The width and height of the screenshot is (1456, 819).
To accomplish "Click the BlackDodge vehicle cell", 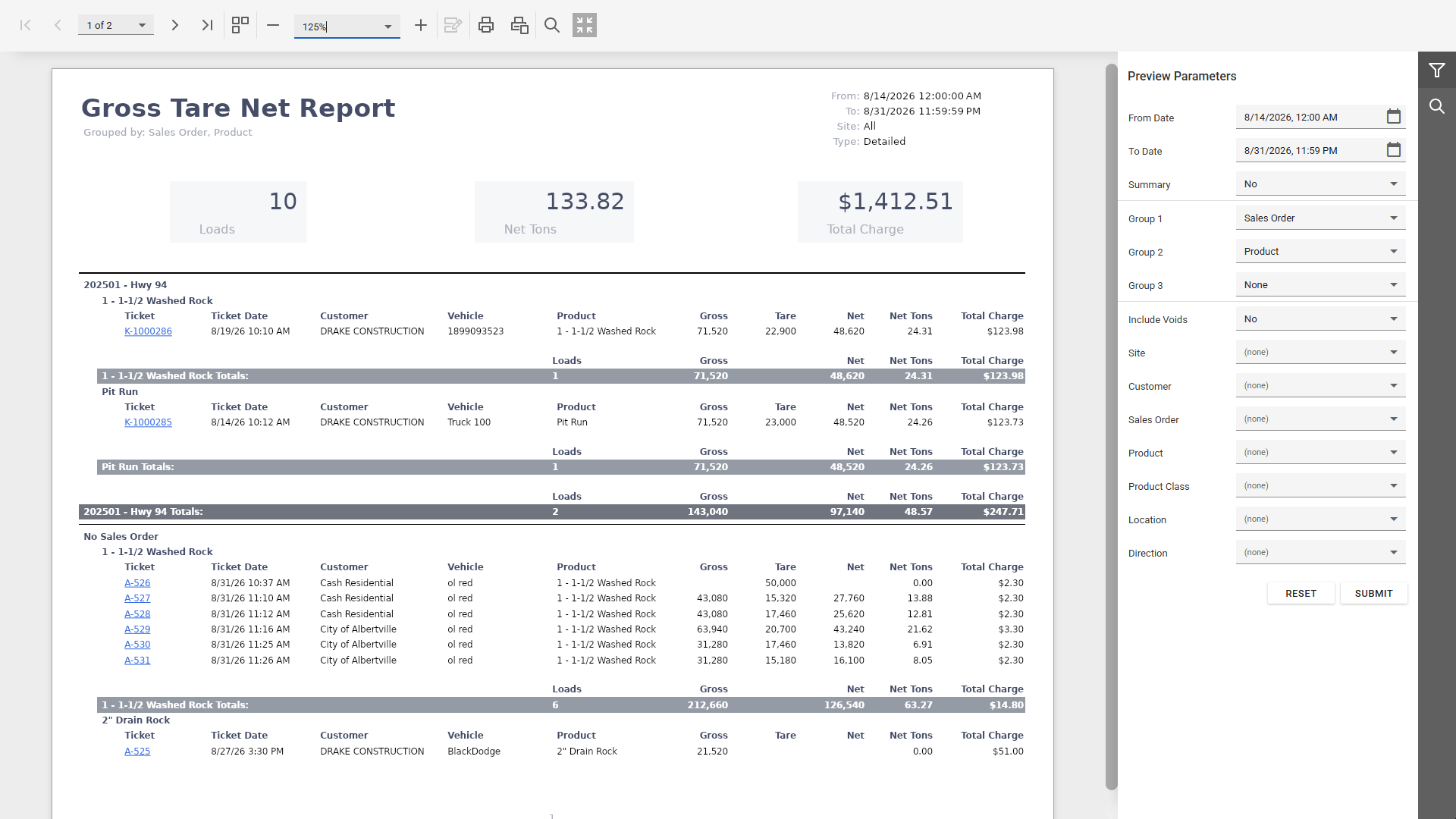I will point(474,752).
